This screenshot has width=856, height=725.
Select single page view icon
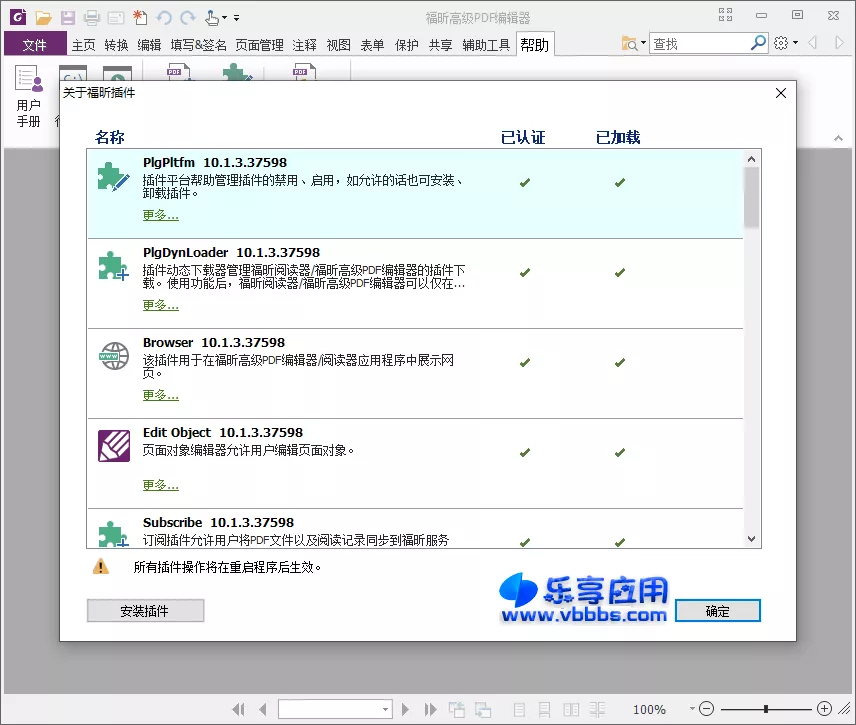coord(519,709)
